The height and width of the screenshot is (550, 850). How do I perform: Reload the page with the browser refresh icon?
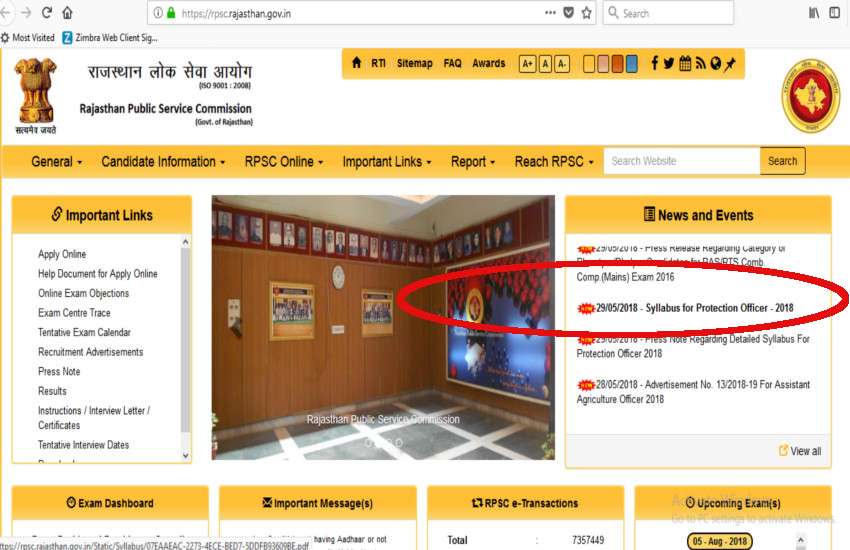46,13
